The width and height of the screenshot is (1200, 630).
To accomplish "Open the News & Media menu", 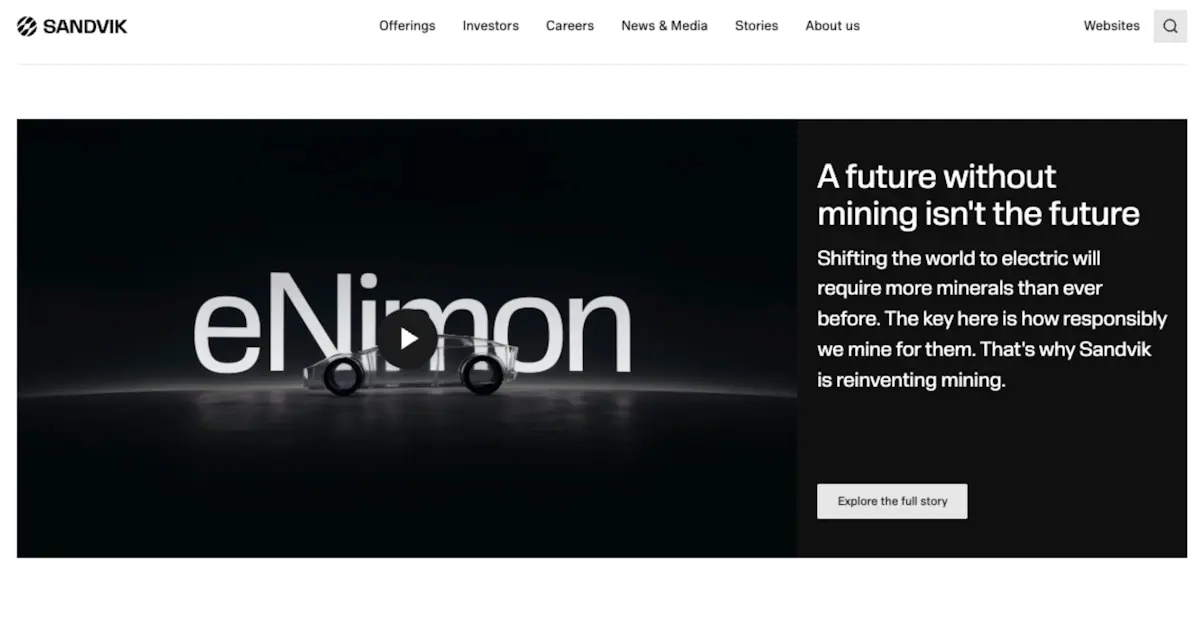I will [x=664, y=26].
